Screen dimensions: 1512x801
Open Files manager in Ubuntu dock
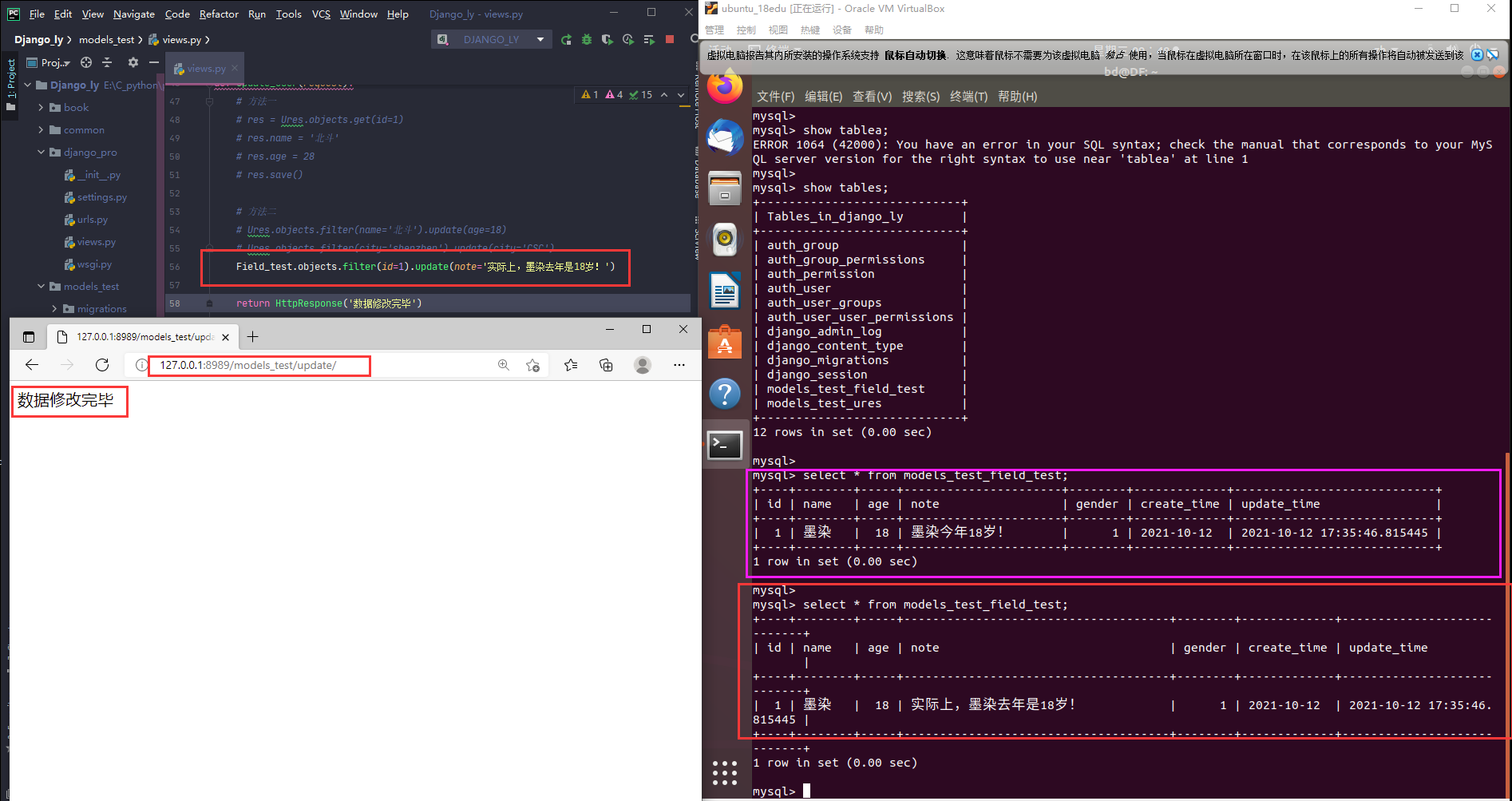coord(725,188)
